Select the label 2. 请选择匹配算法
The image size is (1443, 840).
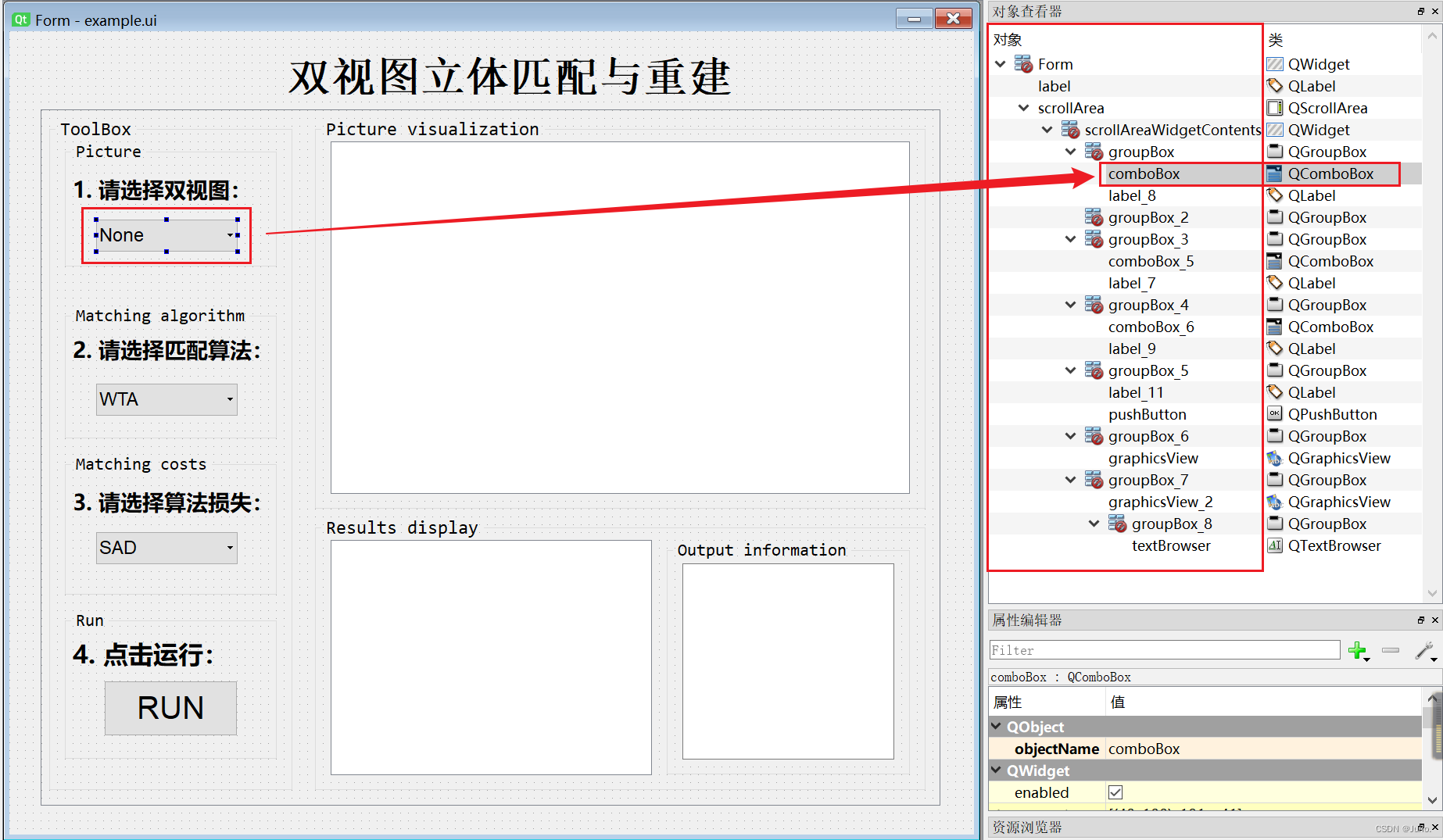tap(166, 351)
